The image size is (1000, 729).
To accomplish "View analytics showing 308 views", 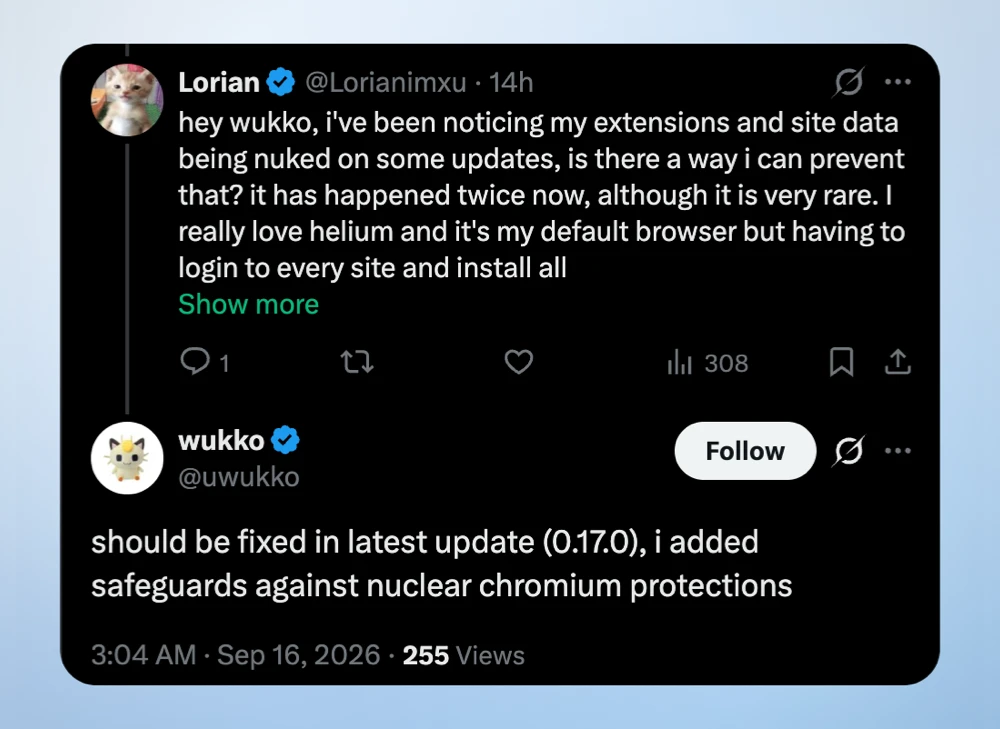I will (x=707, y=363).
